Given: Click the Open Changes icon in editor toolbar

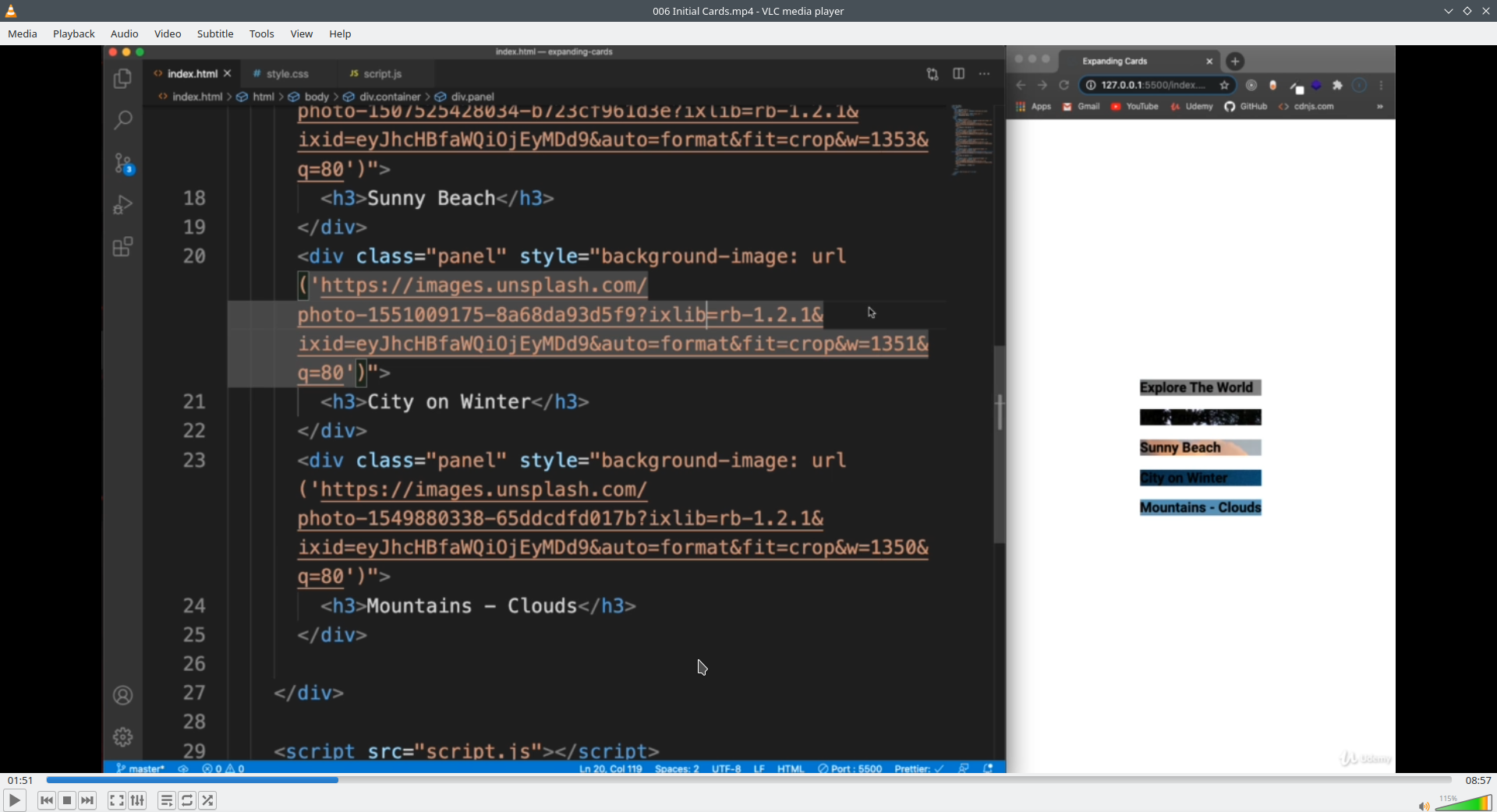Looking at the screenshot, I should pyautogui.click(x=933, y=74).
